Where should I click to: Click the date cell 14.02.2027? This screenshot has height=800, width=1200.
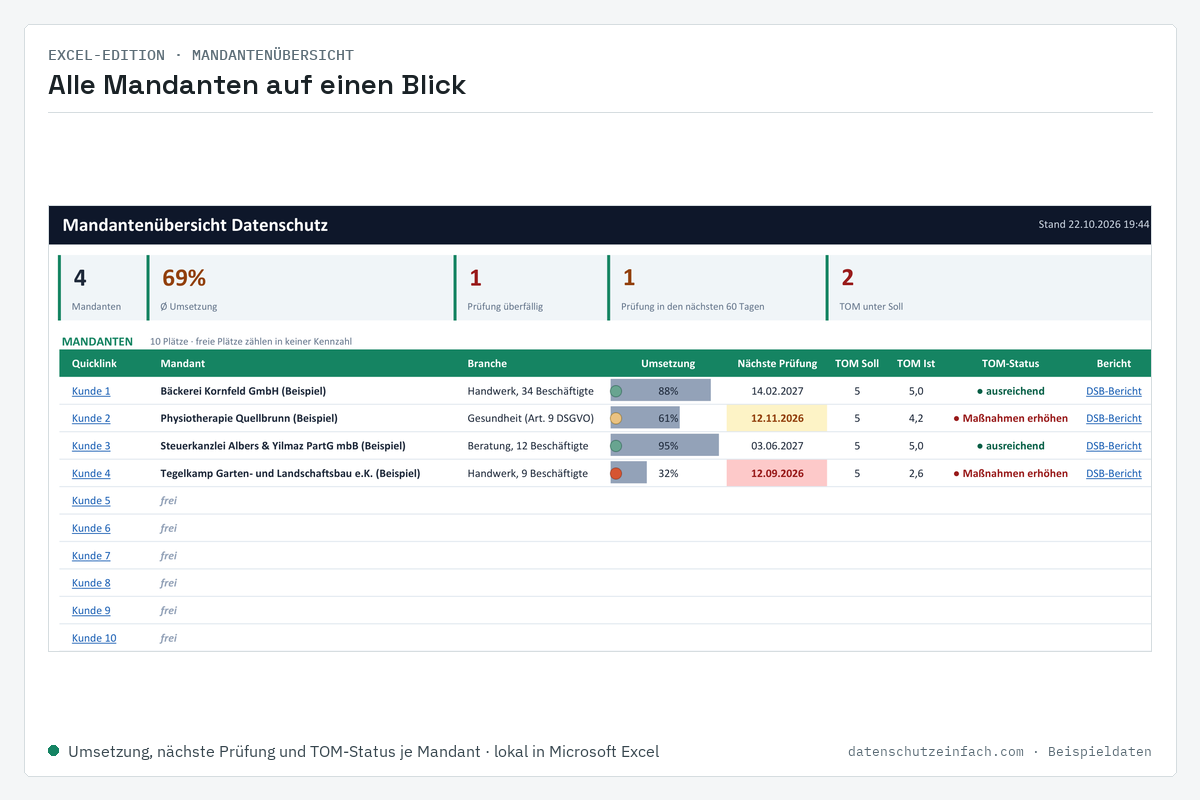[777, 391]
